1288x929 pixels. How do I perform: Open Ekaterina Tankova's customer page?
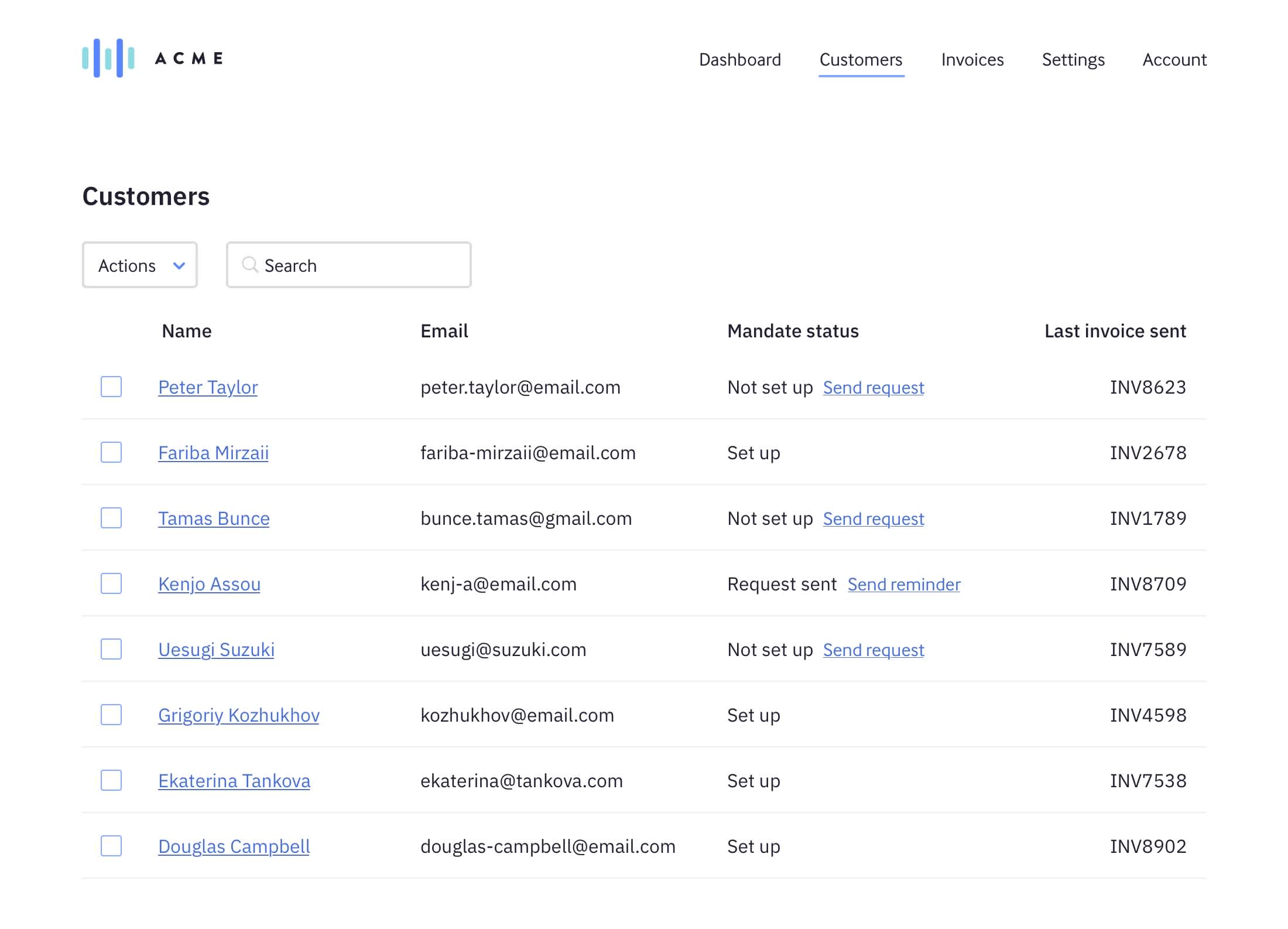coord(234,781)
